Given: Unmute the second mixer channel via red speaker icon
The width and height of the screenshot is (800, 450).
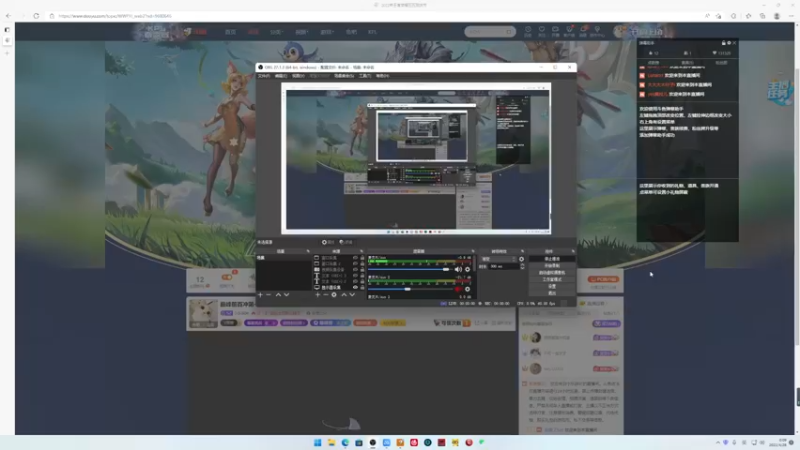Looking at the screenshot, I should (x=458, y=289).
